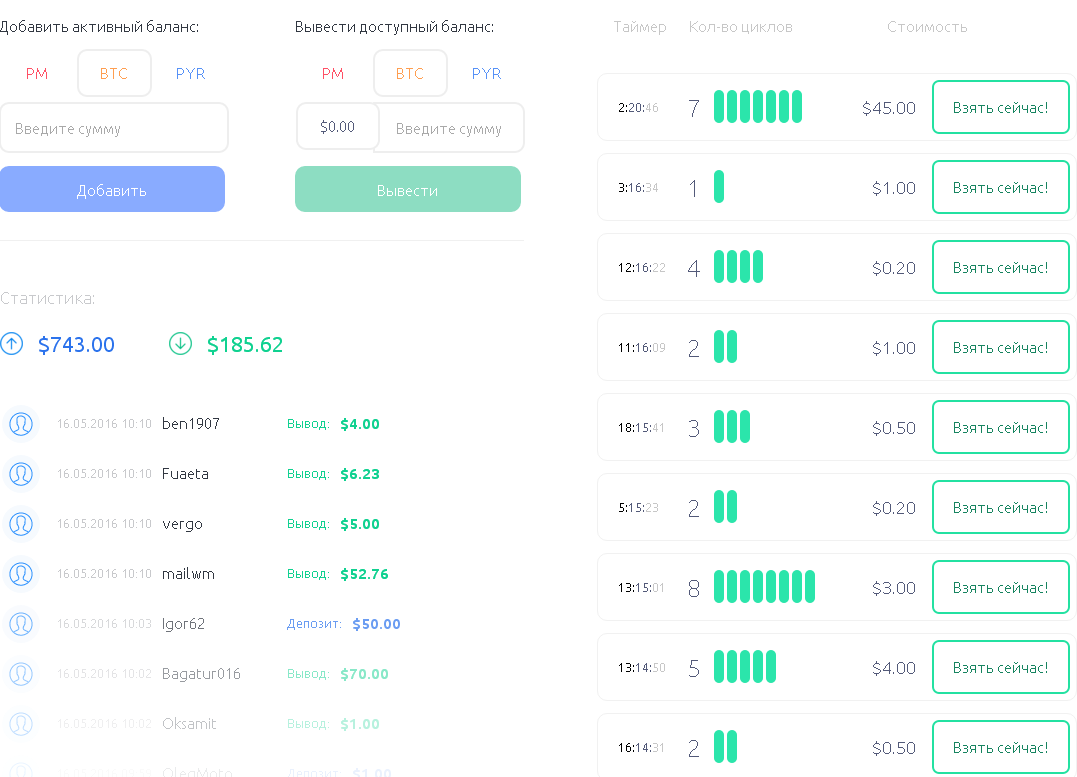Select BTC option for withdrawing balance
The image size is (1077, 777).
410,74
